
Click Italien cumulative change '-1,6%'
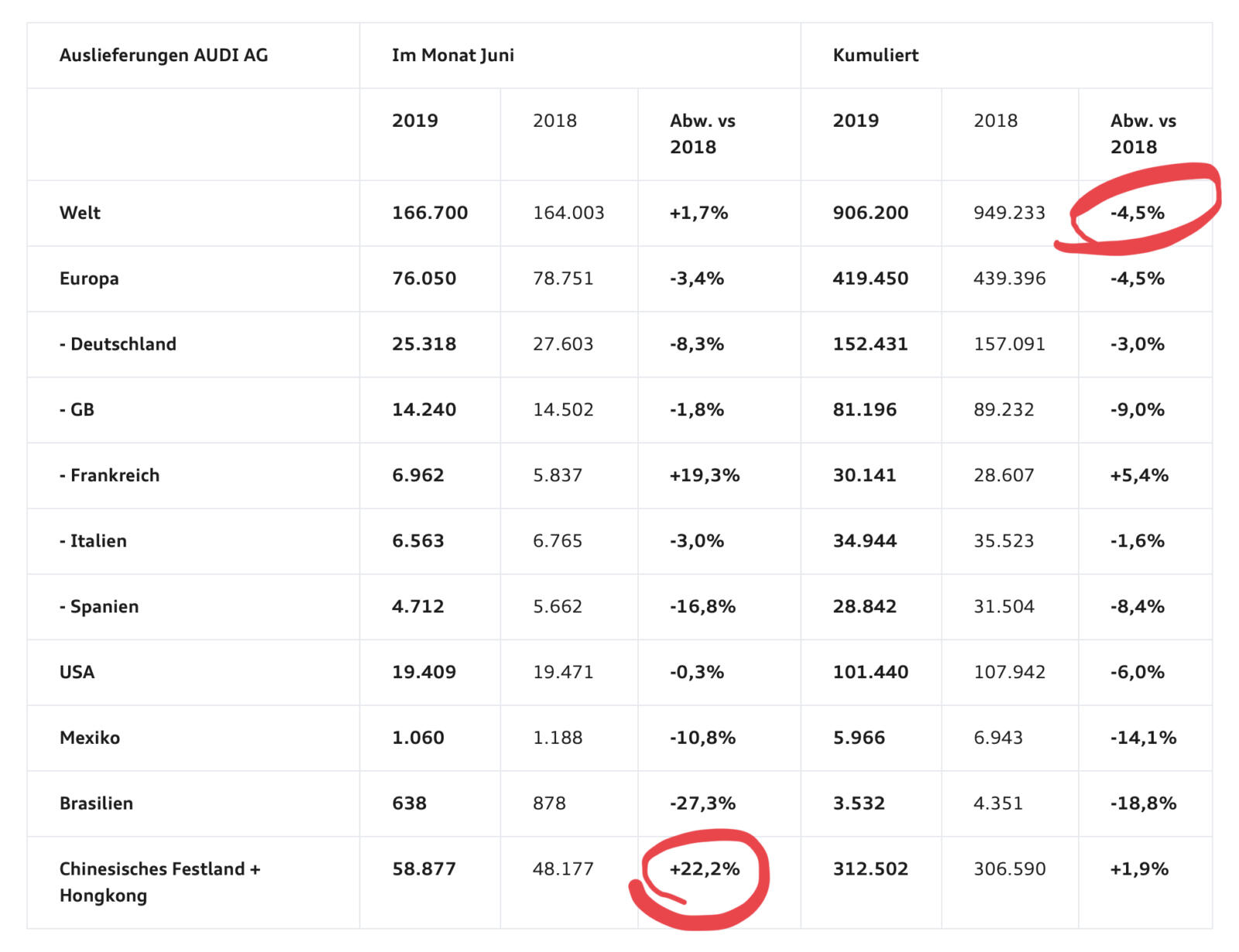click(1137, 541)
